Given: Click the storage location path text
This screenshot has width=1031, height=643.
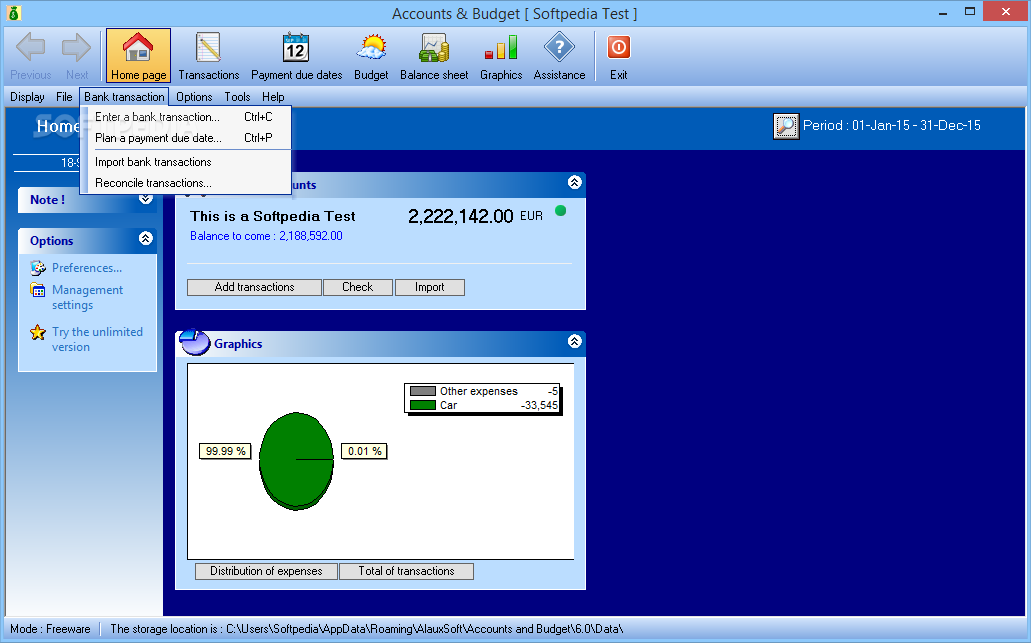Looking at the screenshot, I should click(x=367, y=629).
